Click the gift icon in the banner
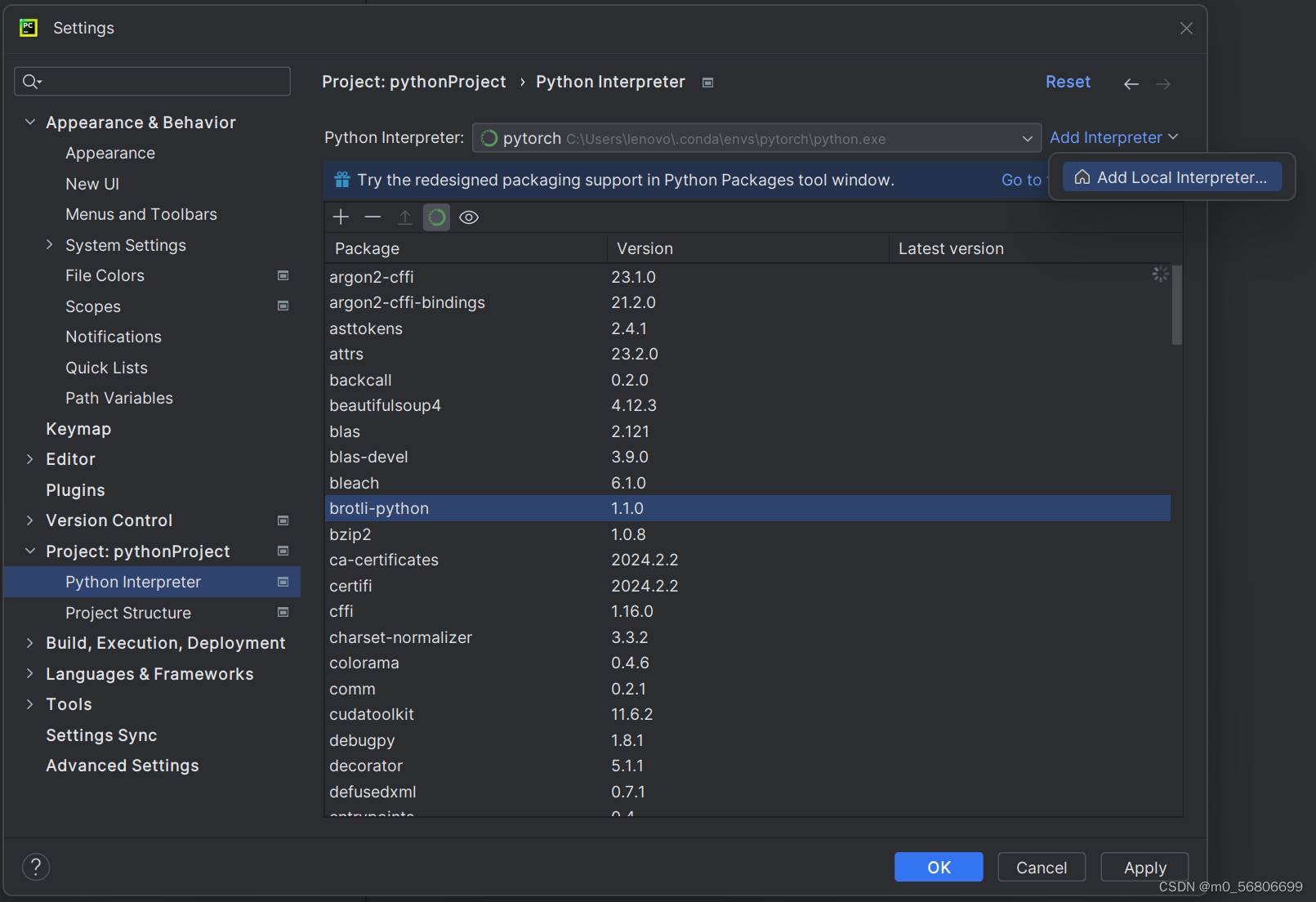This screenshot has height=902, width=1316. (342, 180)
